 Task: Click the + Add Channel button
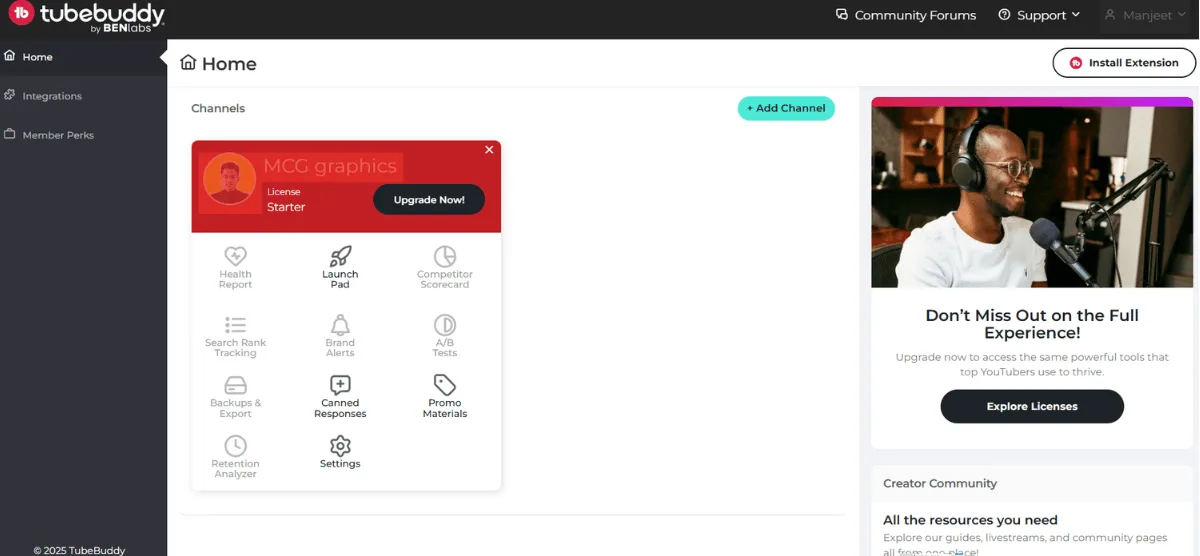786,108
